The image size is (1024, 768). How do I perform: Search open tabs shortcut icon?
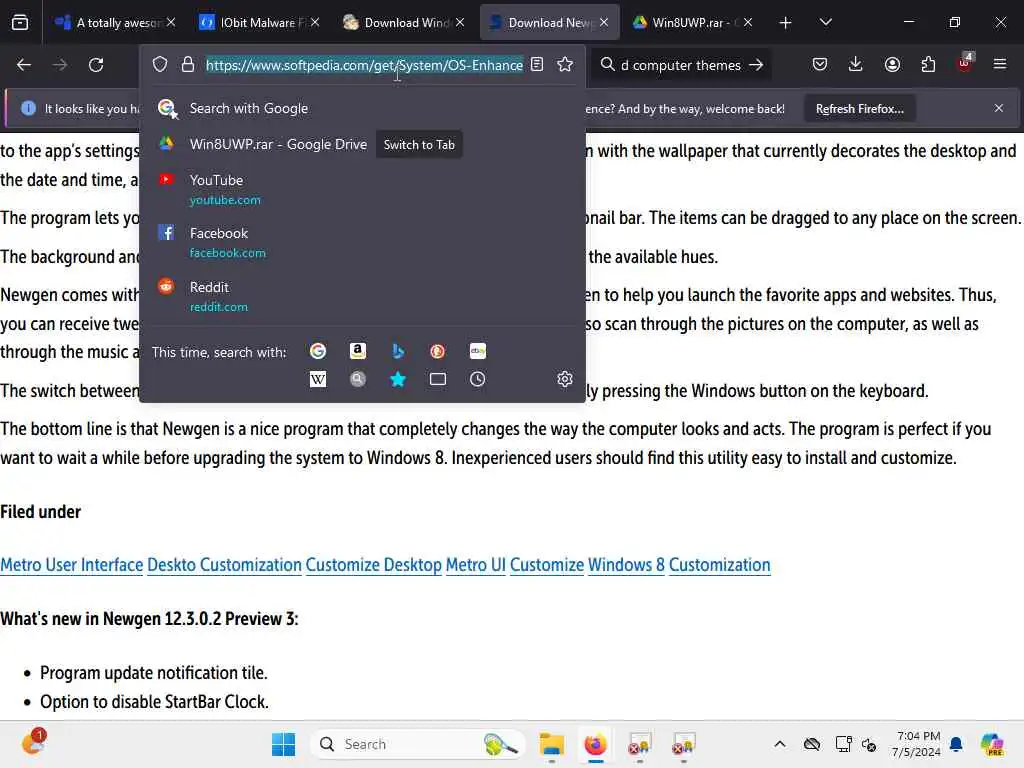pos(438,379)
